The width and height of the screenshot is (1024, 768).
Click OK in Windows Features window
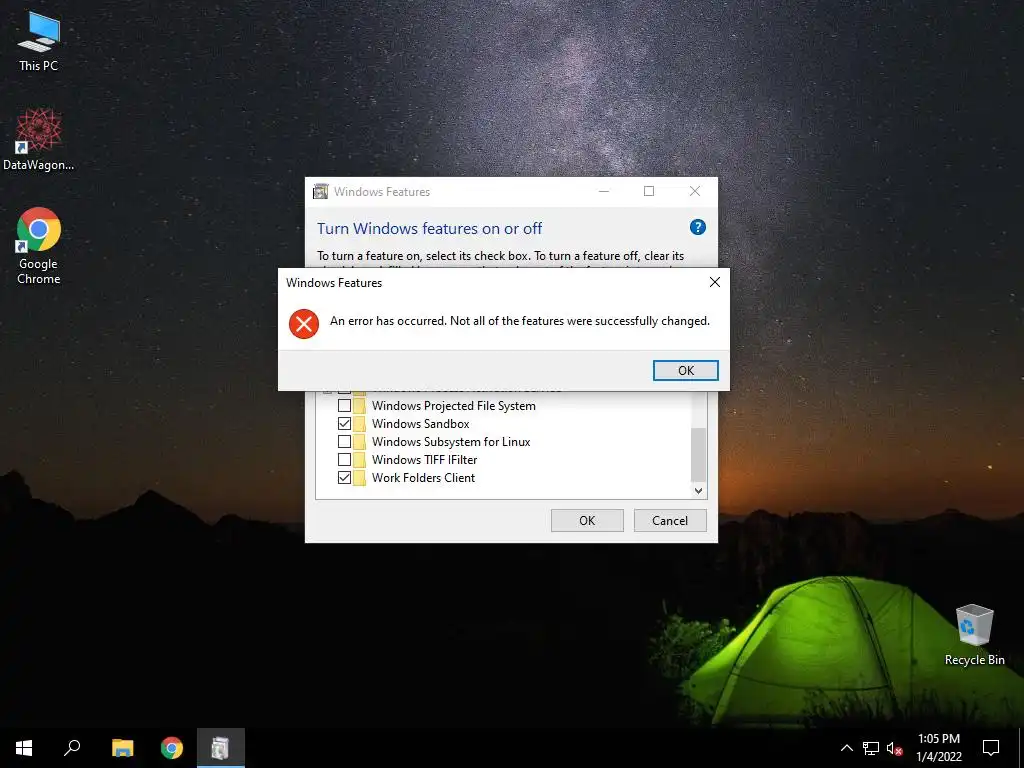587,520
